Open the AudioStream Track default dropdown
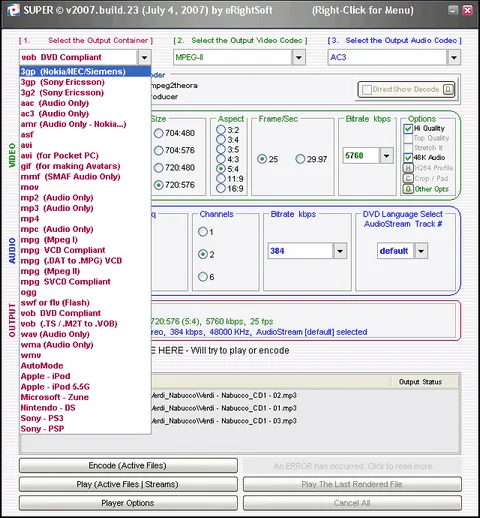 pyautogui.click(x=421, y=251)
